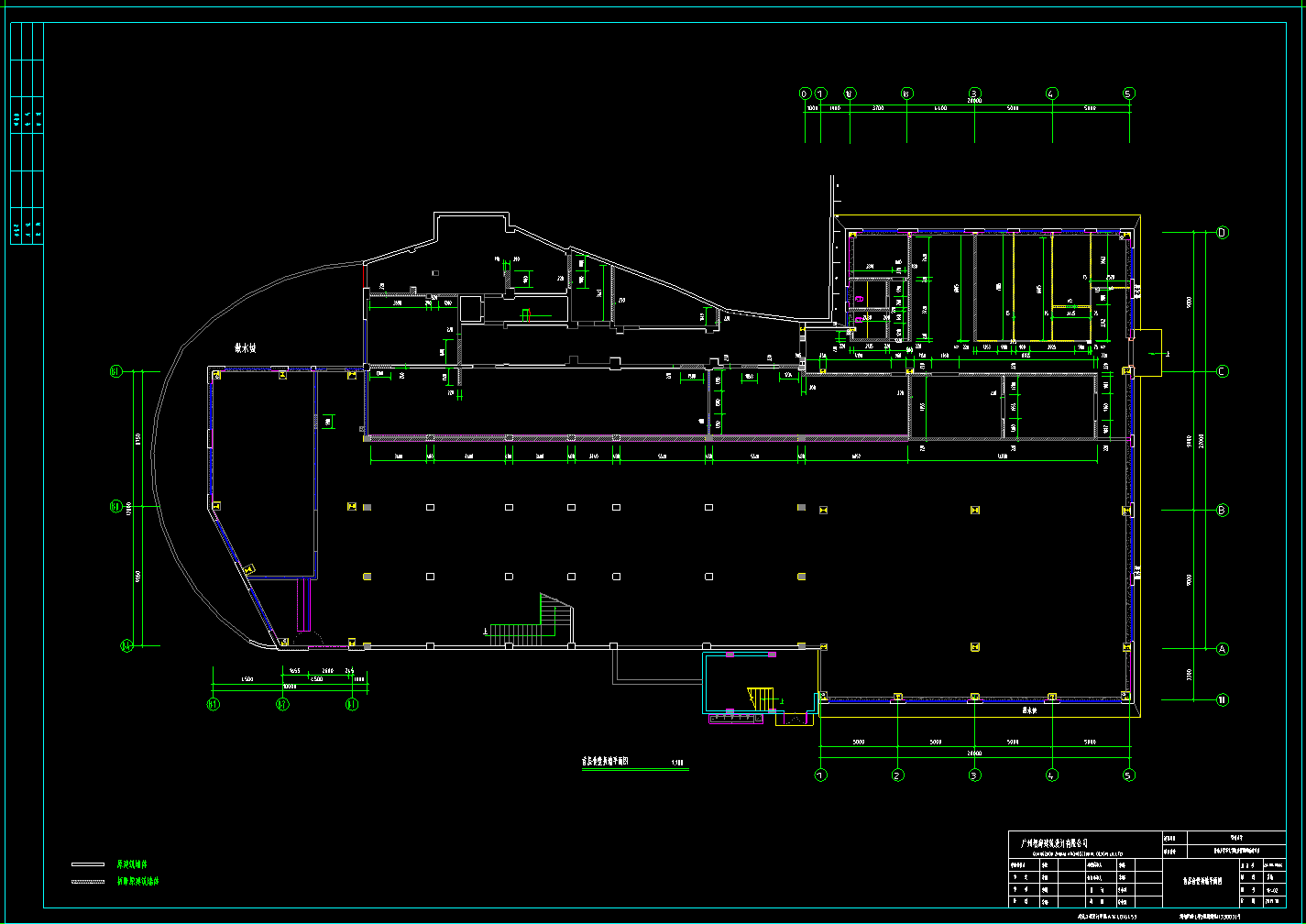This screenshot has height=924, width=1306.
Task: Select bottom grid axis bubble number 3
Action: (x=975, y=775)
